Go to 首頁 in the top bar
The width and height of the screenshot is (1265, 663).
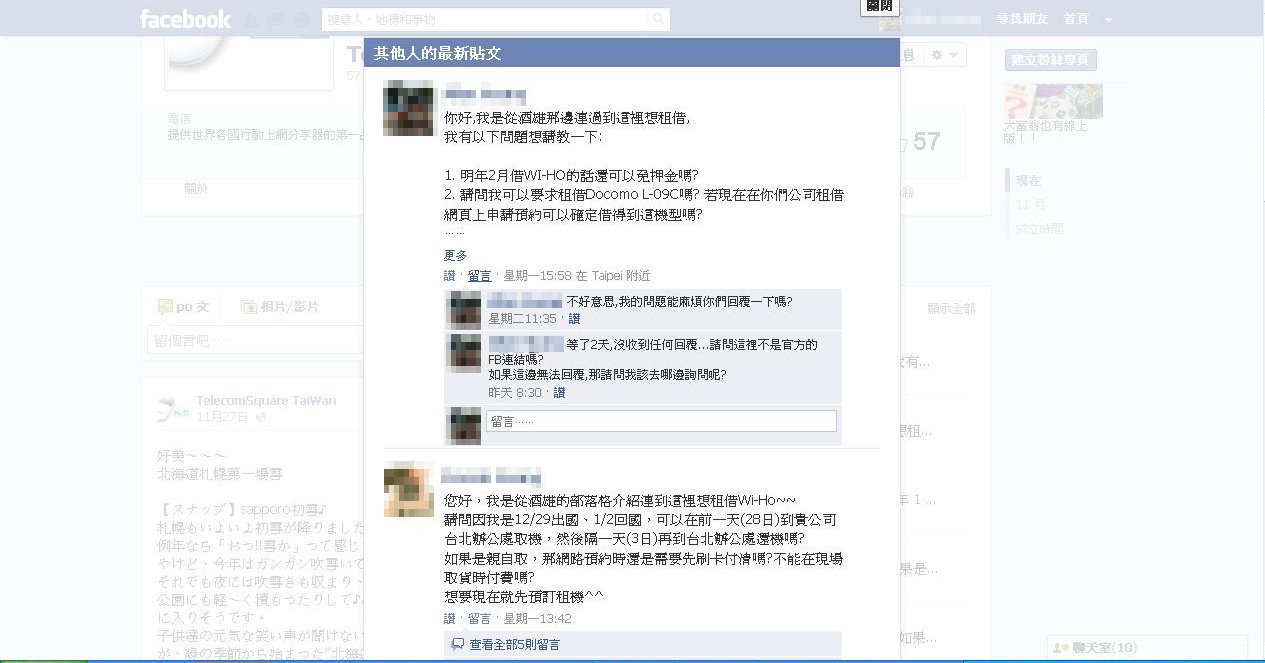pyautogui.click(x=1076, y=19)
